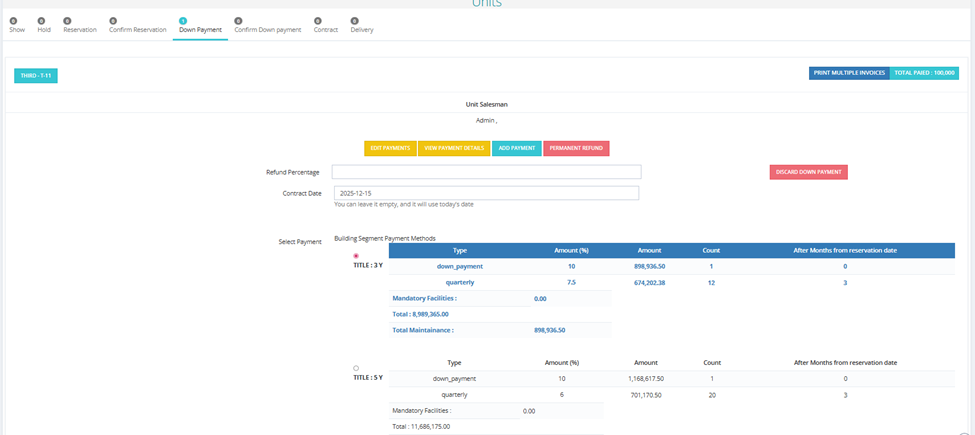Click the THIRD - T-11 unit badge
The image size is (975, 435).
click(x=35, y=76)
